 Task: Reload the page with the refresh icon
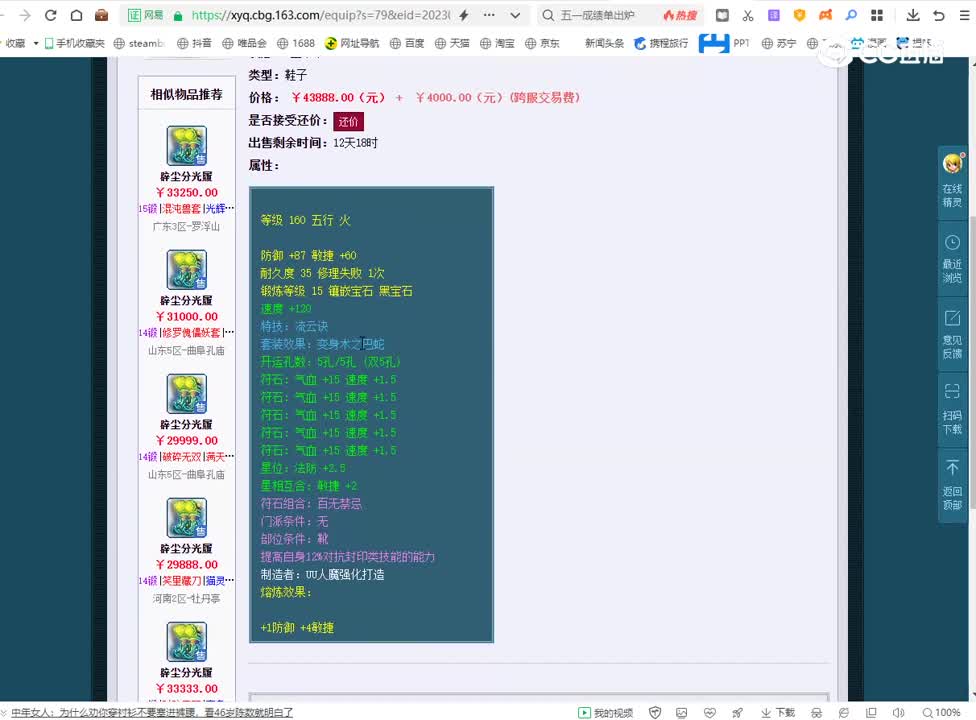[50, 15]
